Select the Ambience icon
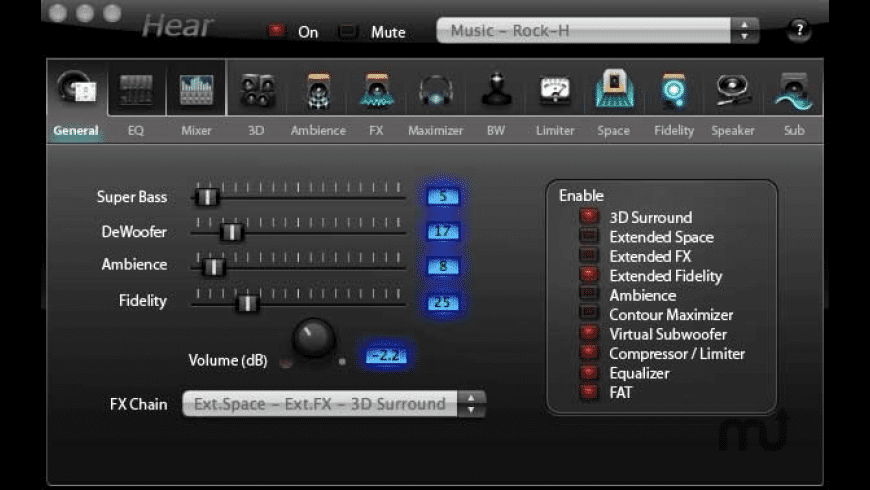Viewport: 870px width, 490px height. pyautogui.click(x=318, y=90)
